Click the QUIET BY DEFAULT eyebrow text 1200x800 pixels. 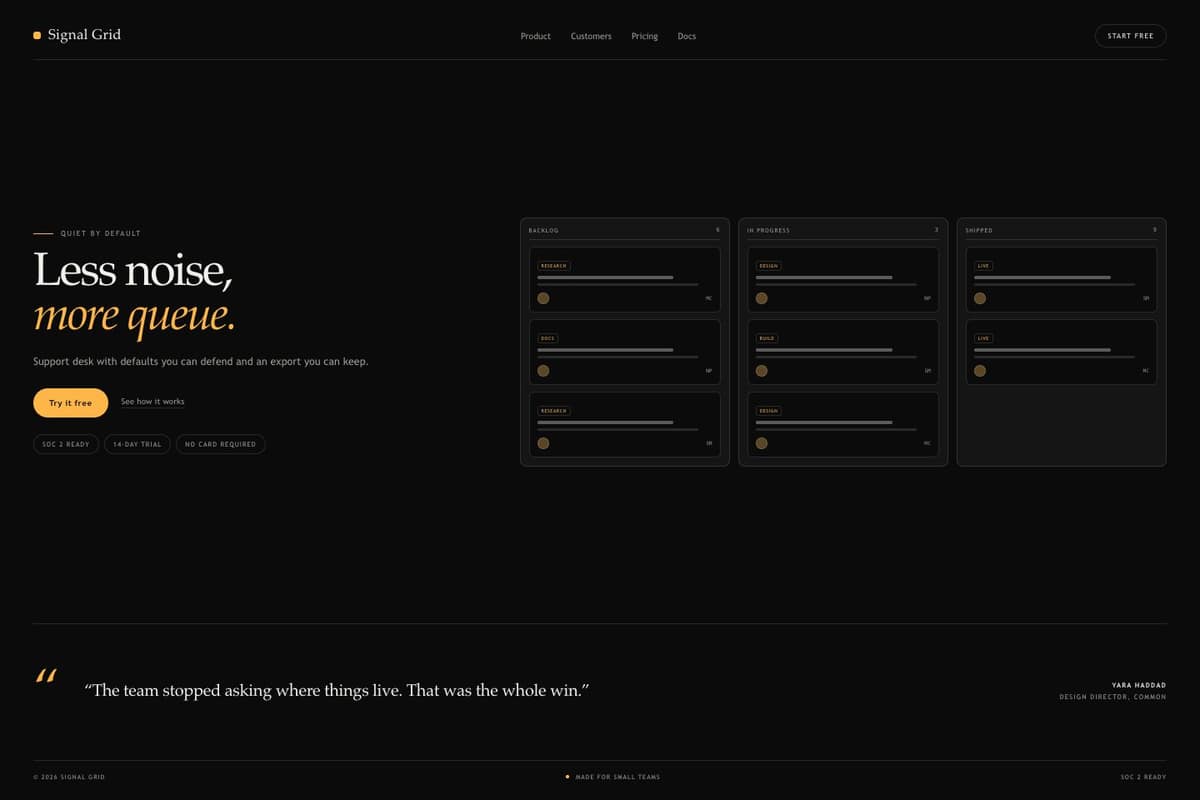coord(100,233)
